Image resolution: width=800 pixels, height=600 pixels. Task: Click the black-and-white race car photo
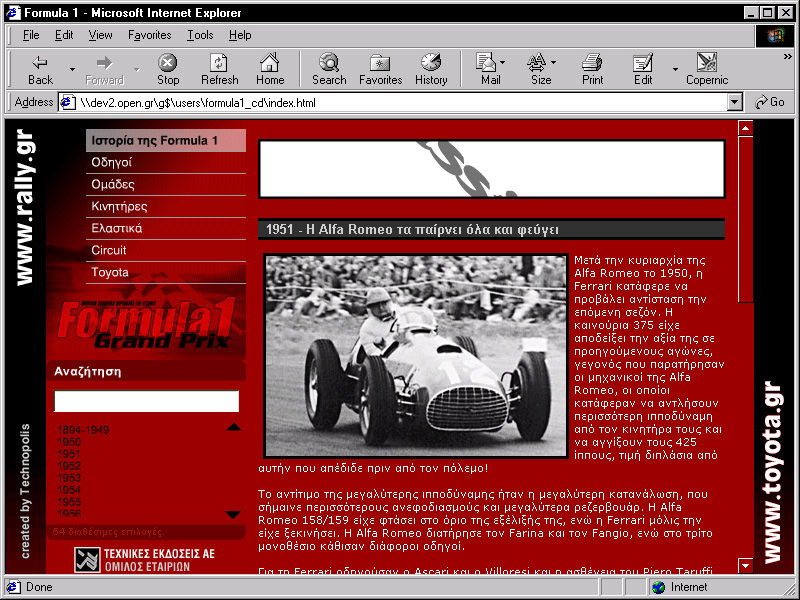coord(416,356)
